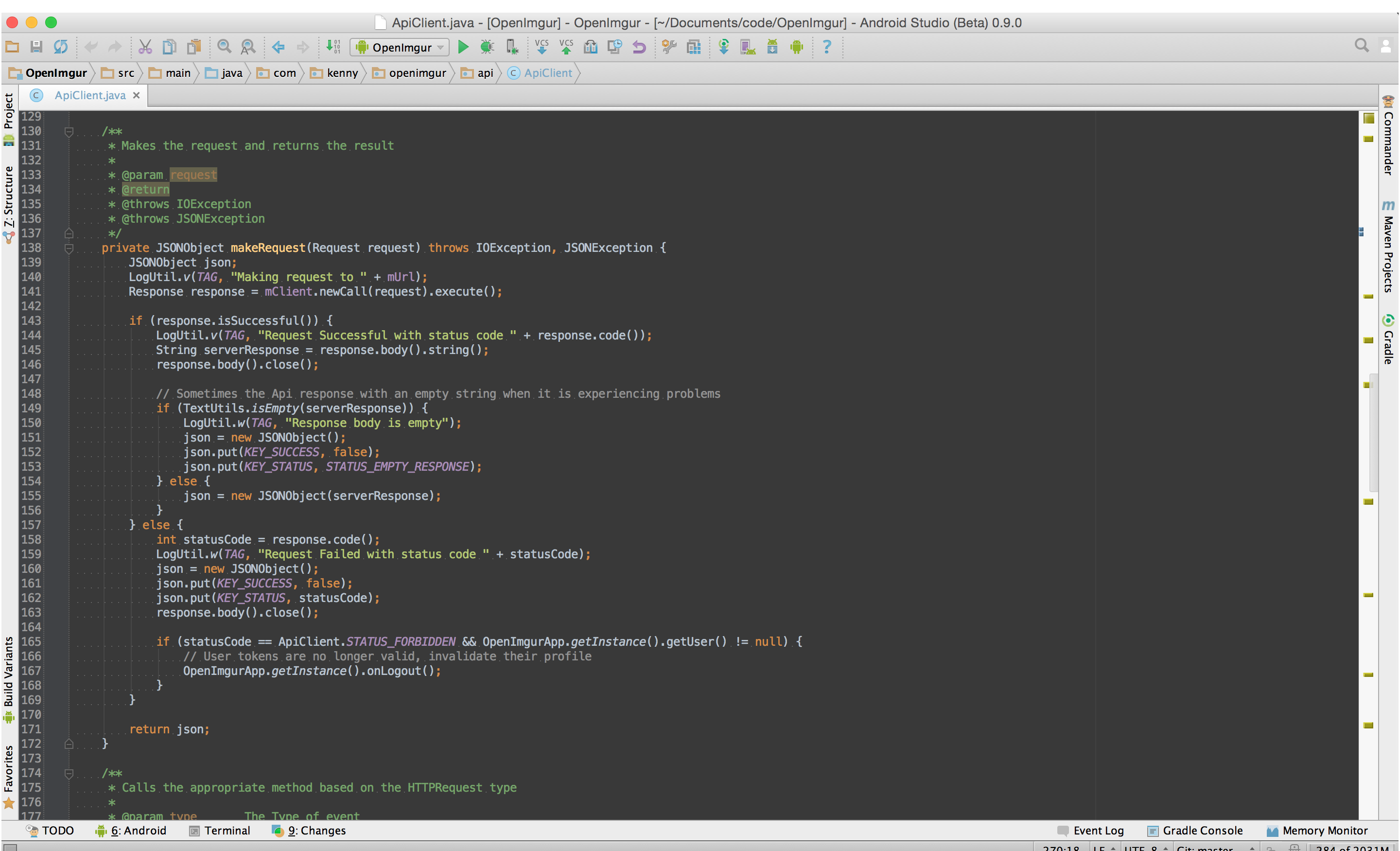The height and width of the screenshot is (851, 1400).
Task: Collapse the Javadoc comment at line 174
Action: [69, 773]
